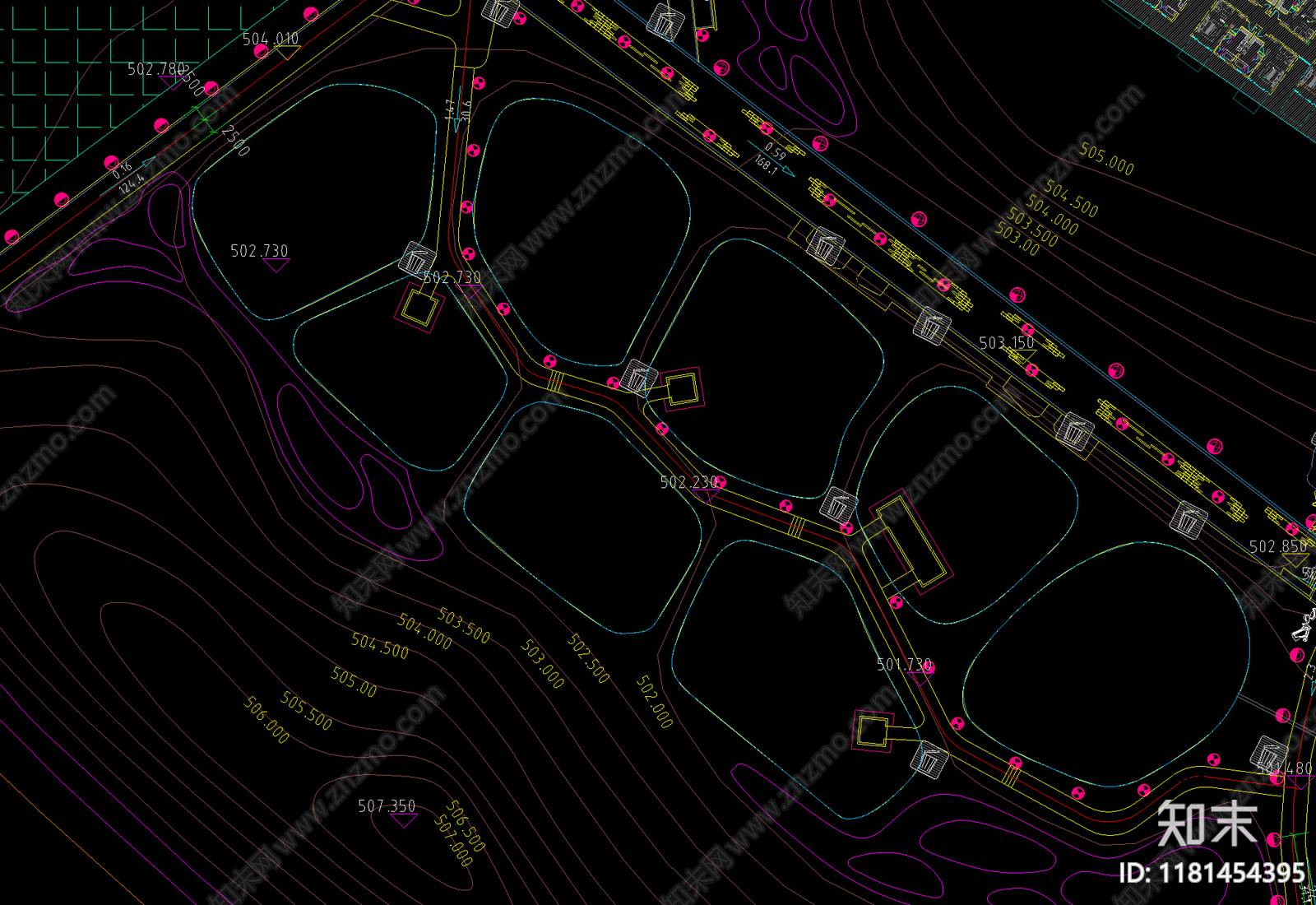Select the 168.1 slope length annotation

point(766,165)
